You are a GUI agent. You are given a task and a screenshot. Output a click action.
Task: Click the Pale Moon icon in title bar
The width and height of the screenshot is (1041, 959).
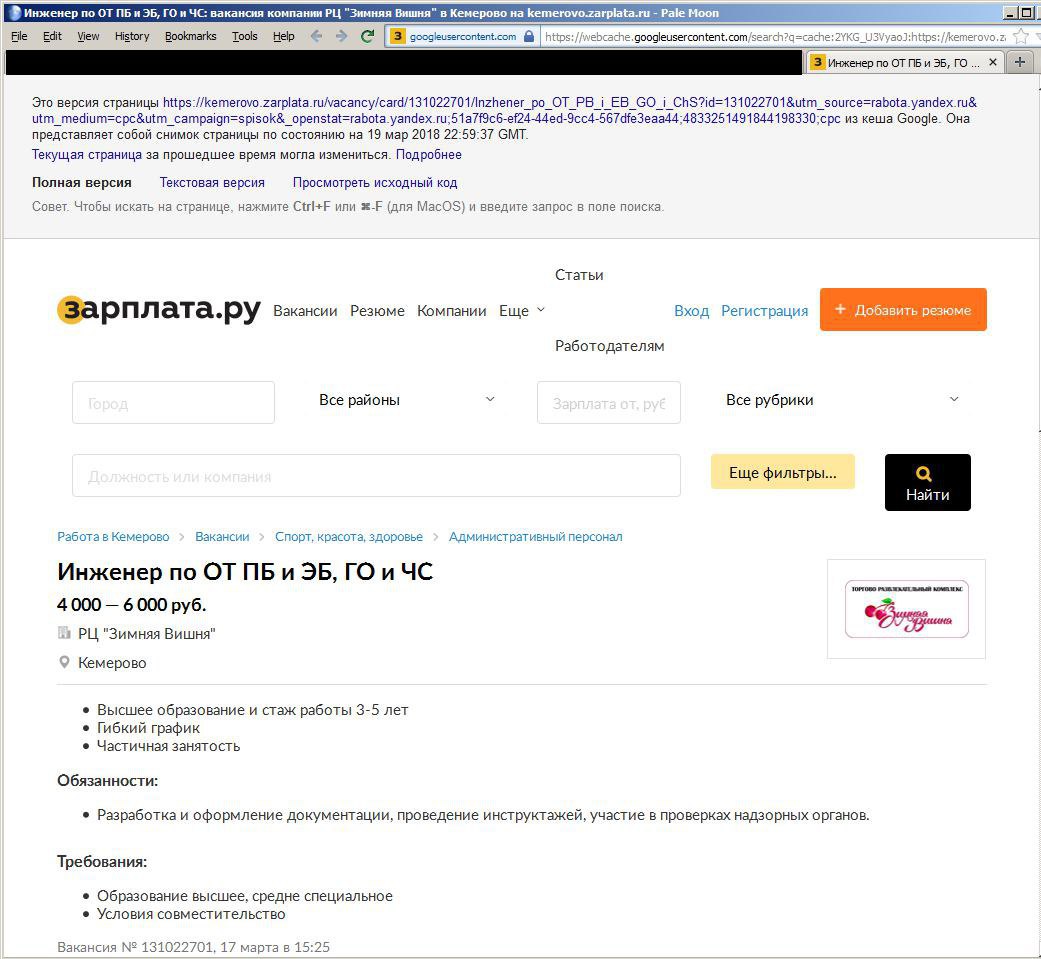point(14,12)
